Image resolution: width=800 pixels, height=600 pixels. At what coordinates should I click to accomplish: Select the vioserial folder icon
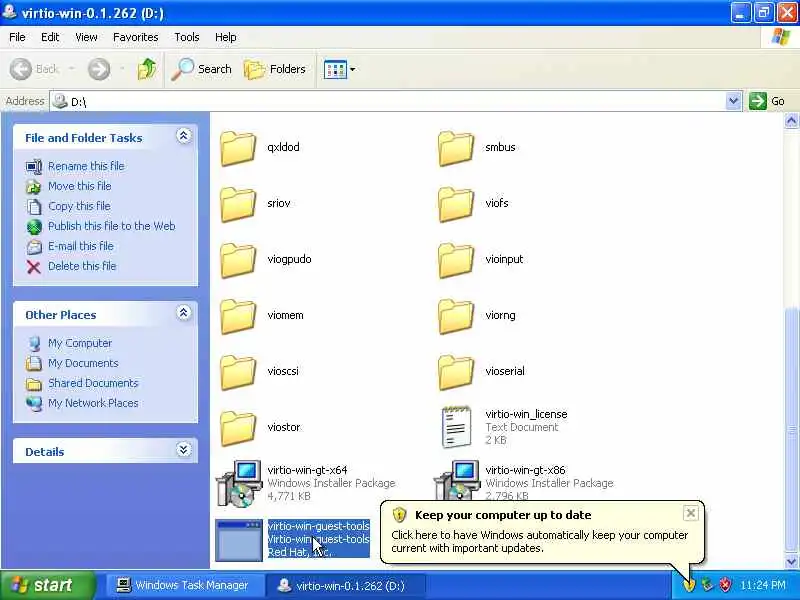click(456, 373)
